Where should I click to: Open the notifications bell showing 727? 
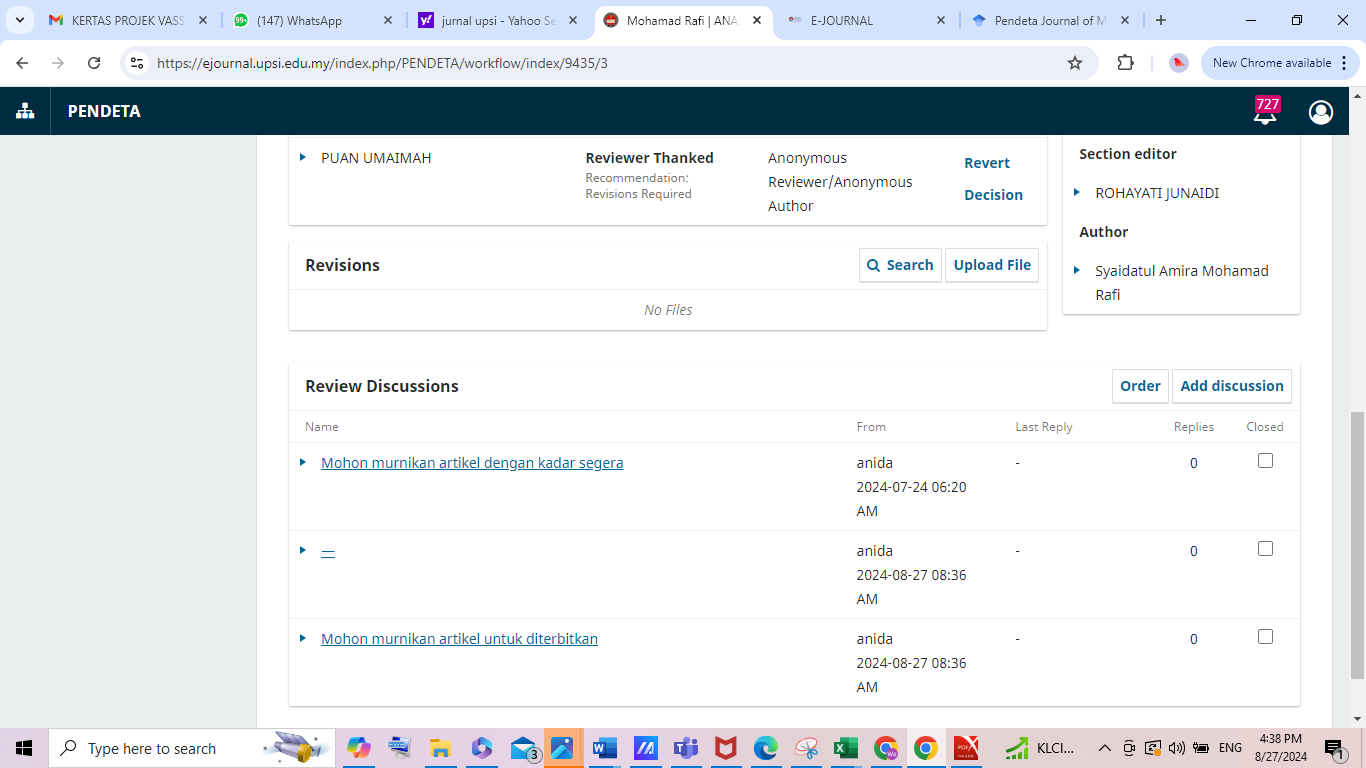pyautogui.click(x=1265, y=112)
